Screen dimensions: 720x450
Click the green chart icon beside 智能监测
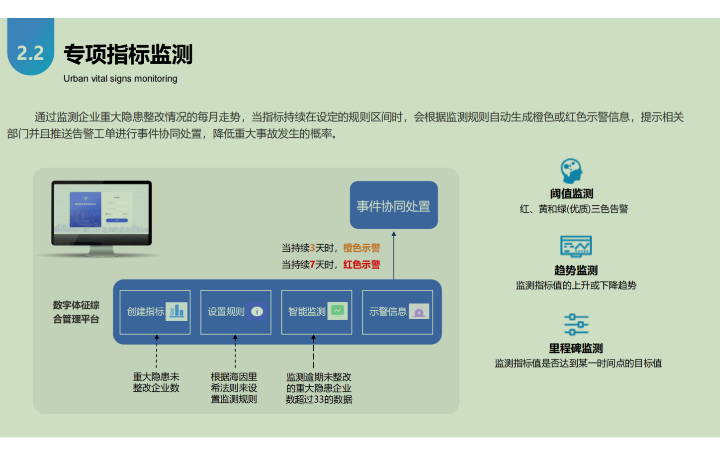(x=339, y=311)
